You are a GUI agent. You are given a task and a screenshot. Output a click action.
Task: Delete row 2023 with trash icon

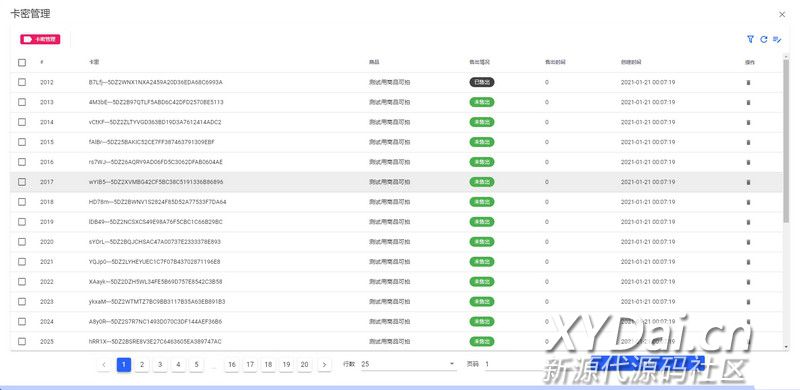(x=748, y=302)
